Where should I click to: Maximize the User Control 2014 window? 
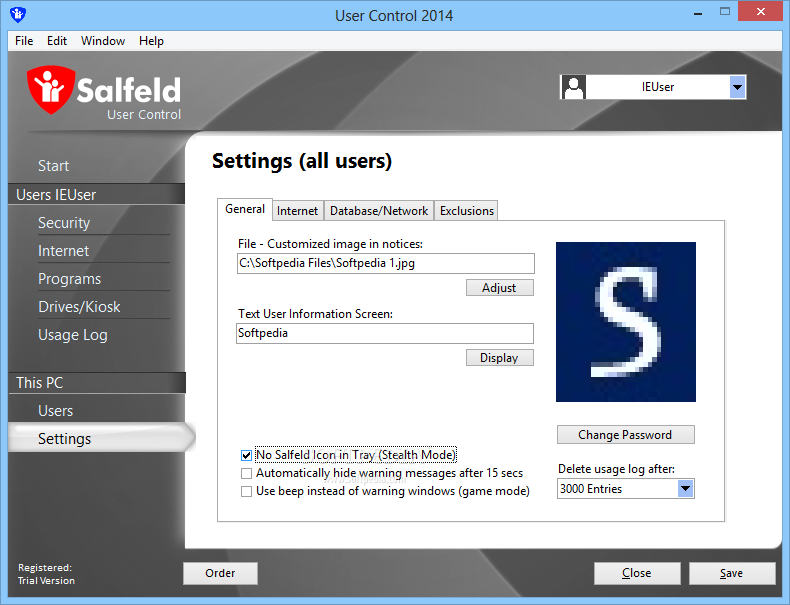[725, 12]
